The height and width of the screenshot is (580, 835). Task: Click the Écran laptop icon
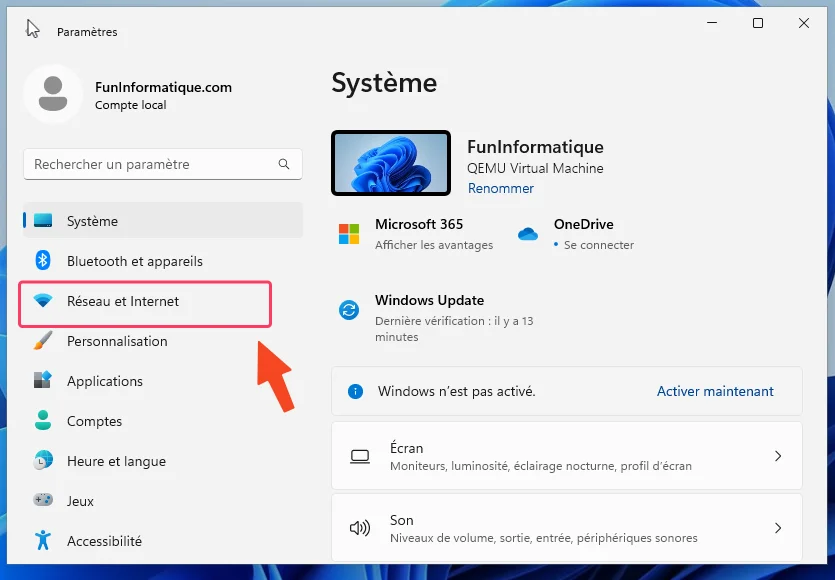point(360,456)
